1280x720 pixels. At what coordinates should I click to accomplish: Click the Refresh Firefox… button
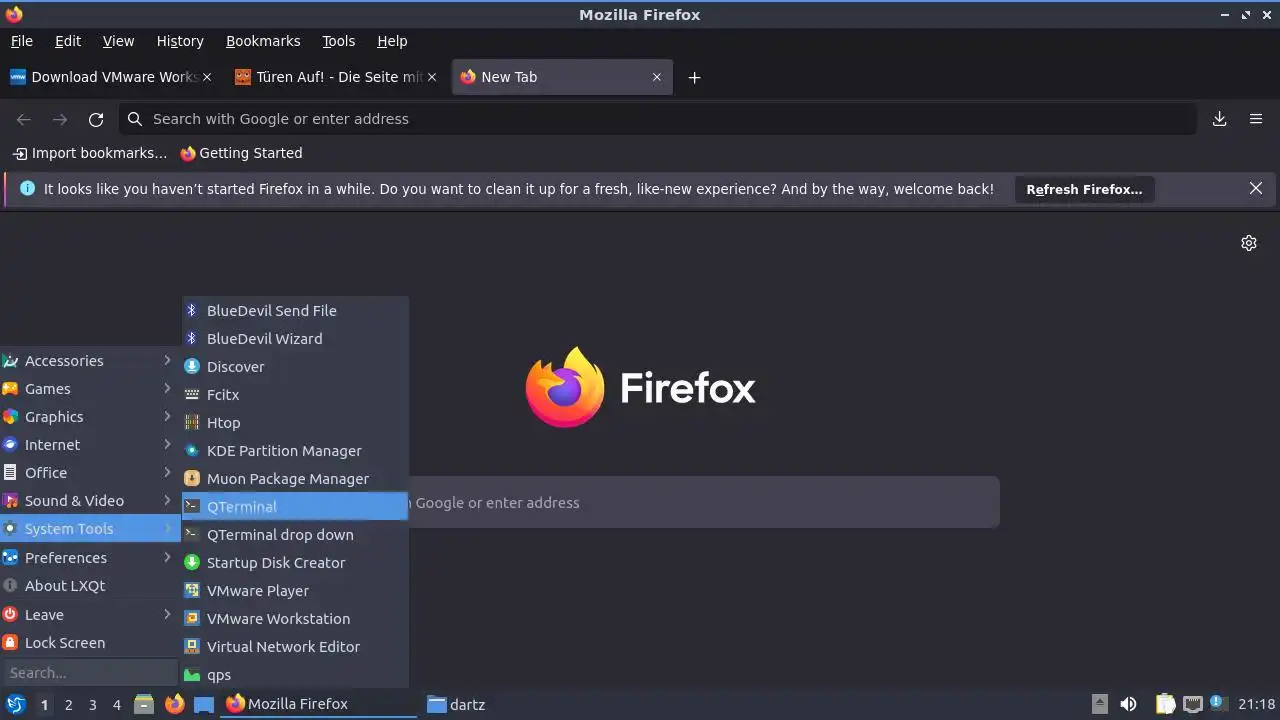(x=1084, y=189)
